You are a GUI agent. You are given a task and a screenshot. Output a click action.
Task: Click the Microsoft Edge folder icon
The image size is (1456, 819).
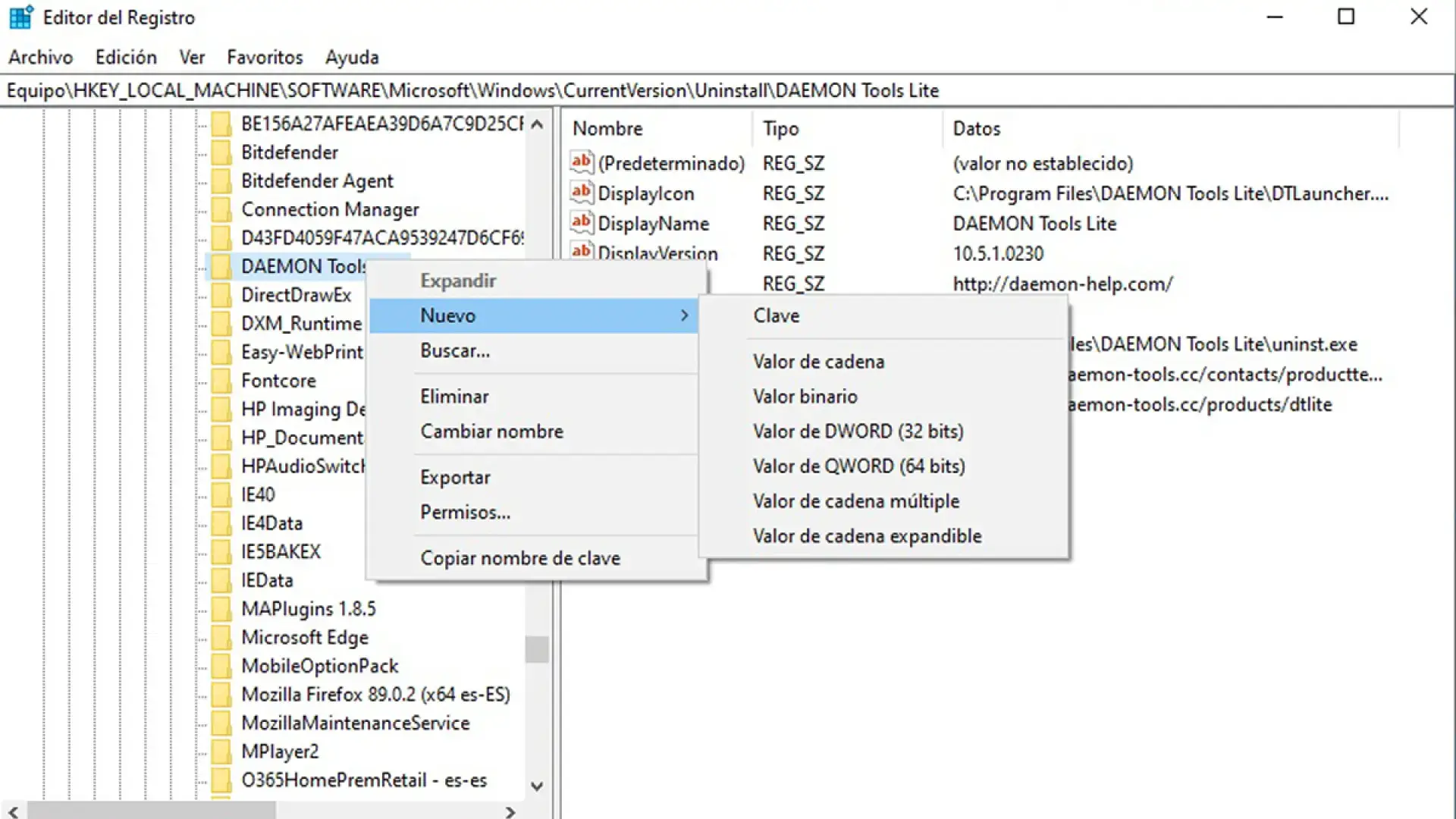pos(221,637)
